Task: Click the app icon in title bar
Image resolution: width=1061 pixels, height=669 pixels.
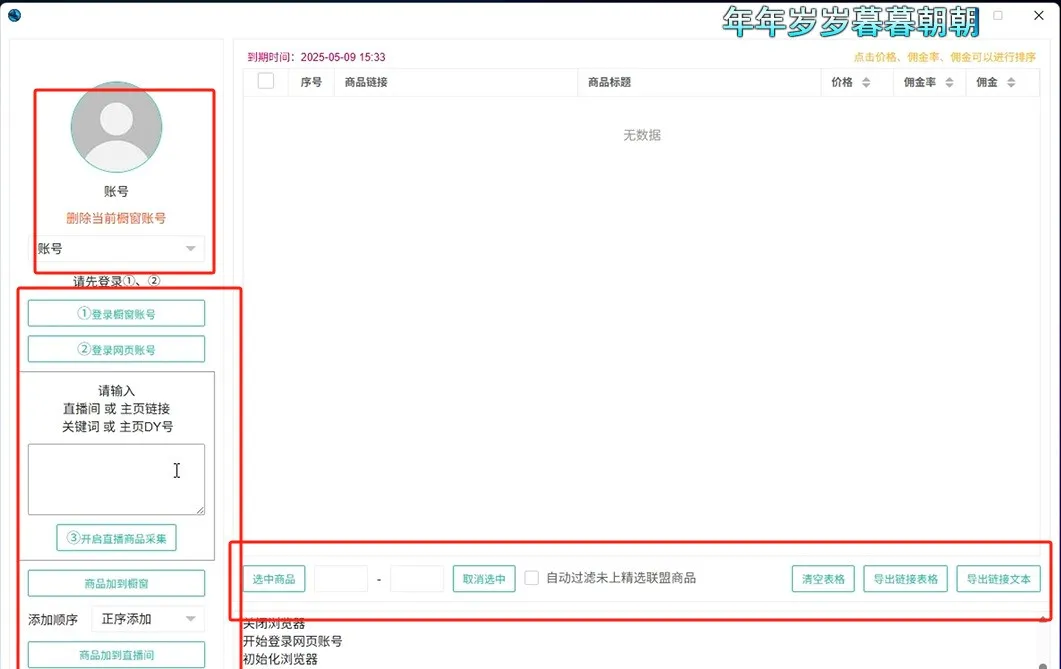Action: point(14,16)
